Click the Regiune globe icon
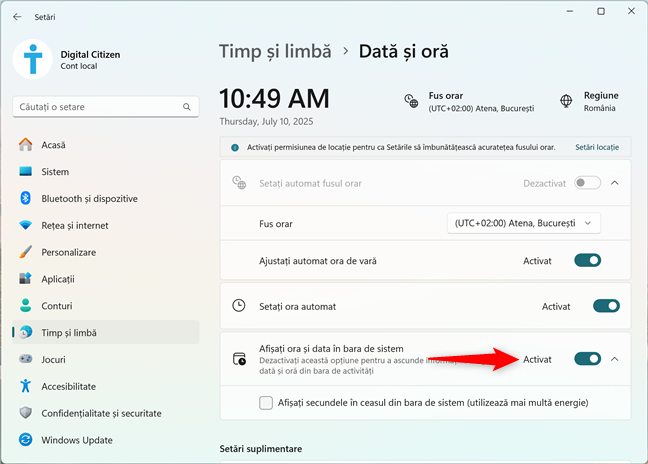Viewport: 648px width, 464px height. pyautogui.click(x=566, y=101)
